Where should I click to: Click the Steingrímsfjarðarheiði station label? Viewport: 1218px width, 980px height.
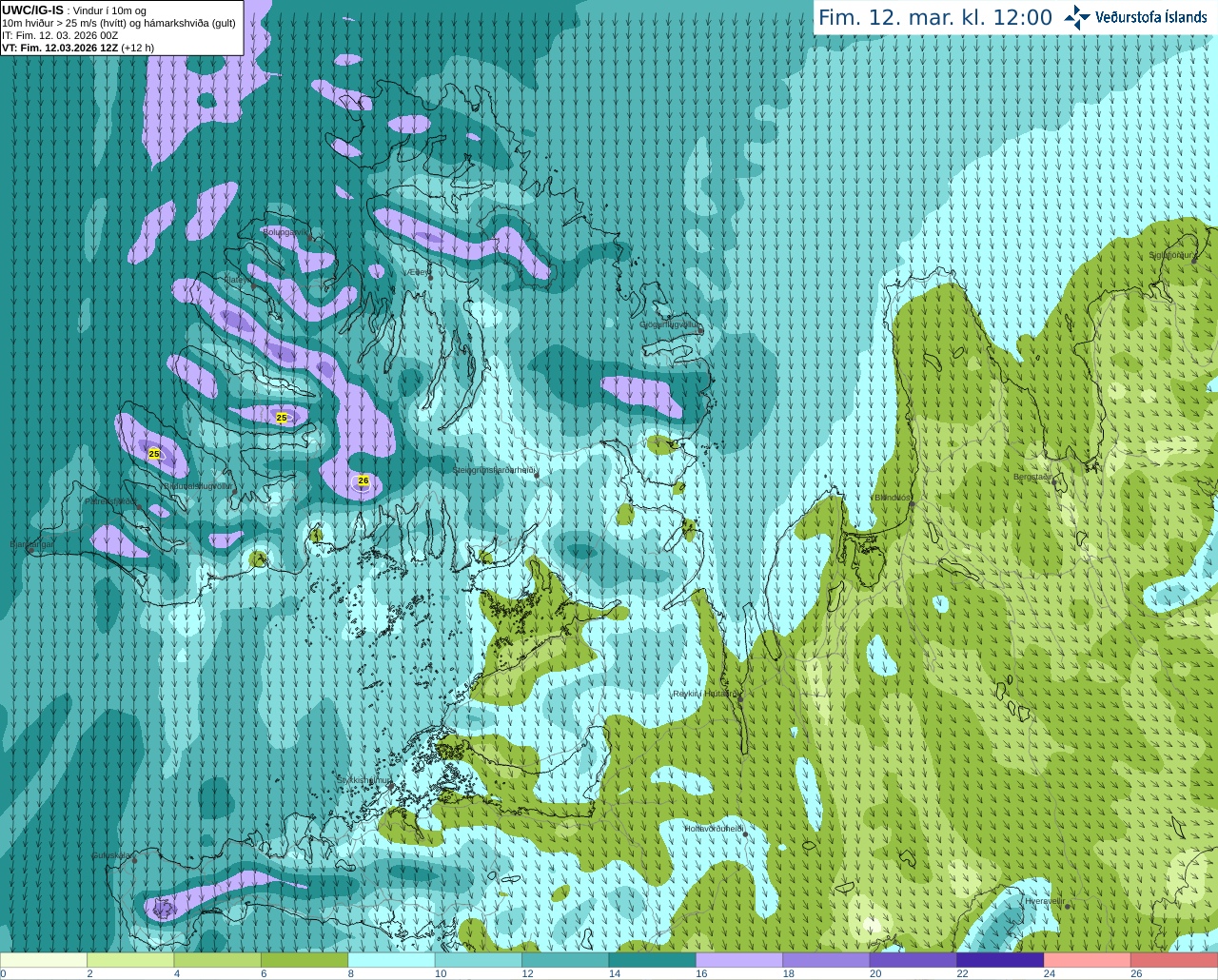click(x=494, y=470)
